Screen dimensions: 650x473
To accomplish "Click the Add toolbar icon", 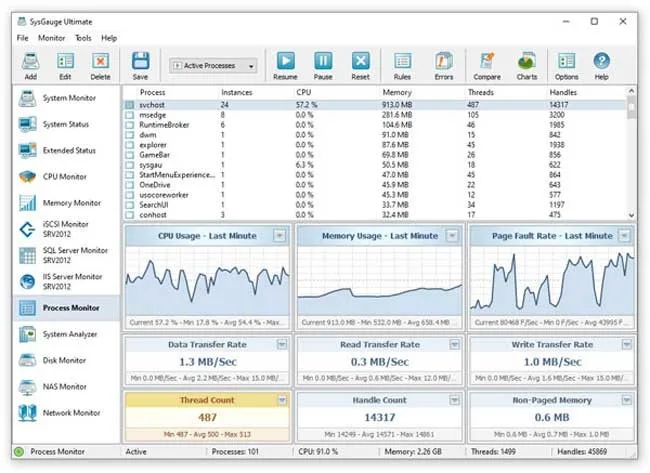I will (30, 65).
